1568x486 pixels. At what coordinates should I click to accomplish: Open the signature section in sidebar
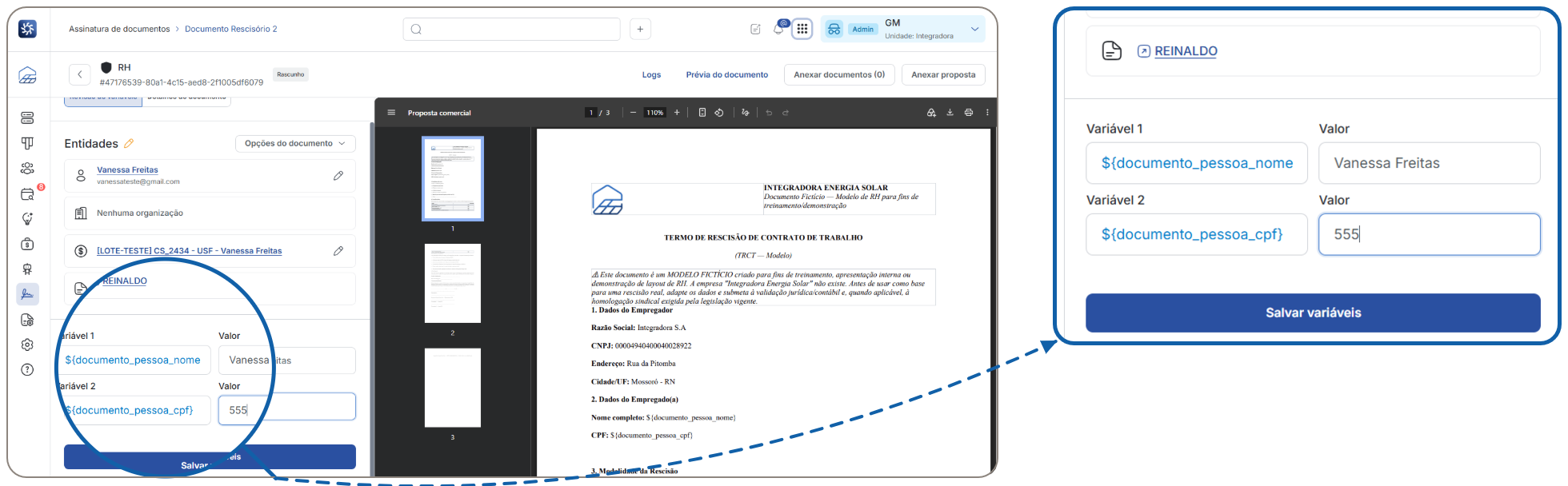[27, 294]
